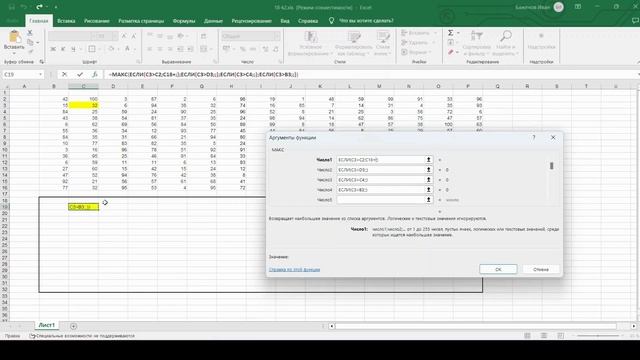Click the Font Color letter A icon
Screen dimensions: 640x360
(127, 49)
